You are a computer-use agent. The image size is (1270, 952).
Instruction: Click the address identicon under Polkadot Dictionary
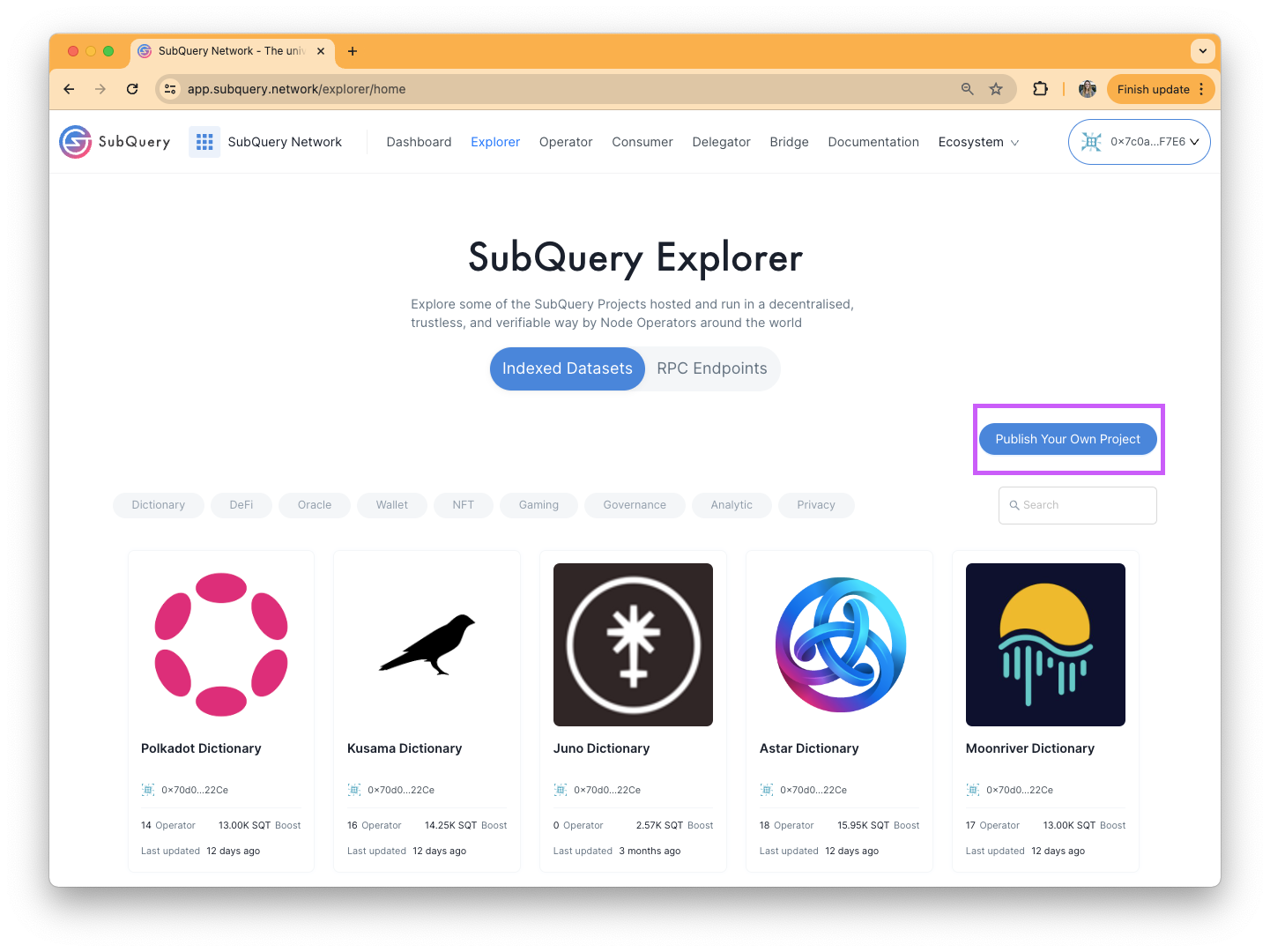pos(148,790)
